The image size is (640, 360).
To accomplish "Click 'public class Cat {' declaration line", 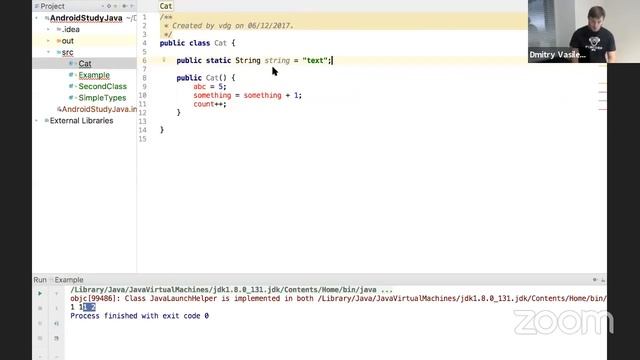I will [198, 43].
